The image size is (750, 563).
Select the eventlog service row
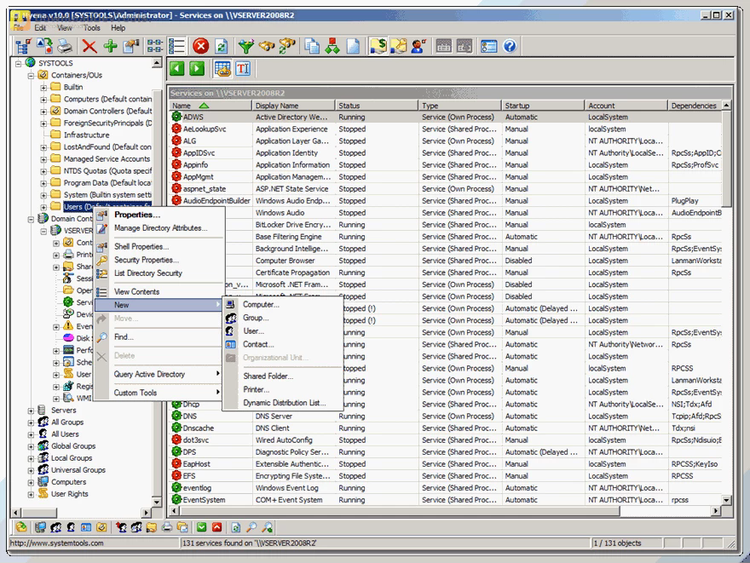[x=445, y=488]
